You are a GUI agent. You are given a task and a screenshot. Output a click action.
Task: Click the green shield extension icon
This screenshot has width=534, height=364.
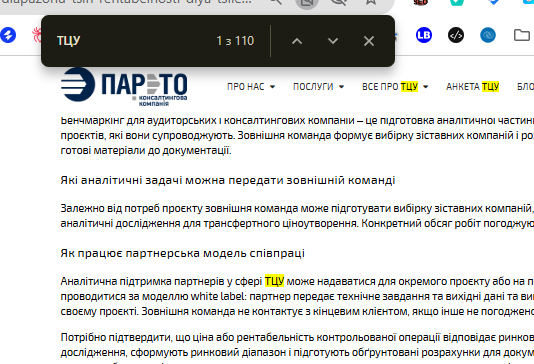click(x=456, y=2)
